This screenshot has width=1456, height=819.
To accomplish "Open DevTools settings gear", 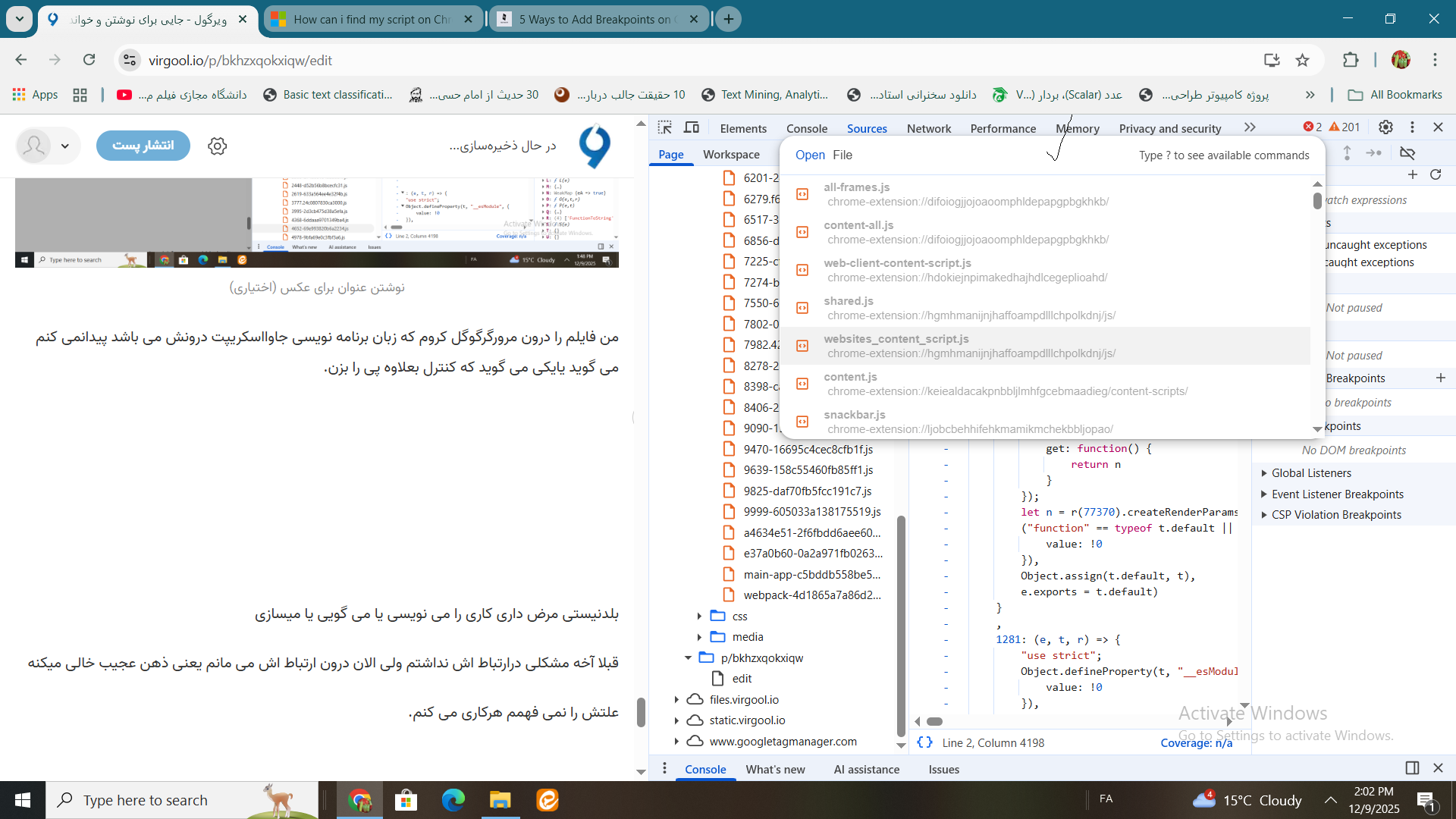I will (x=1385, y=127).
